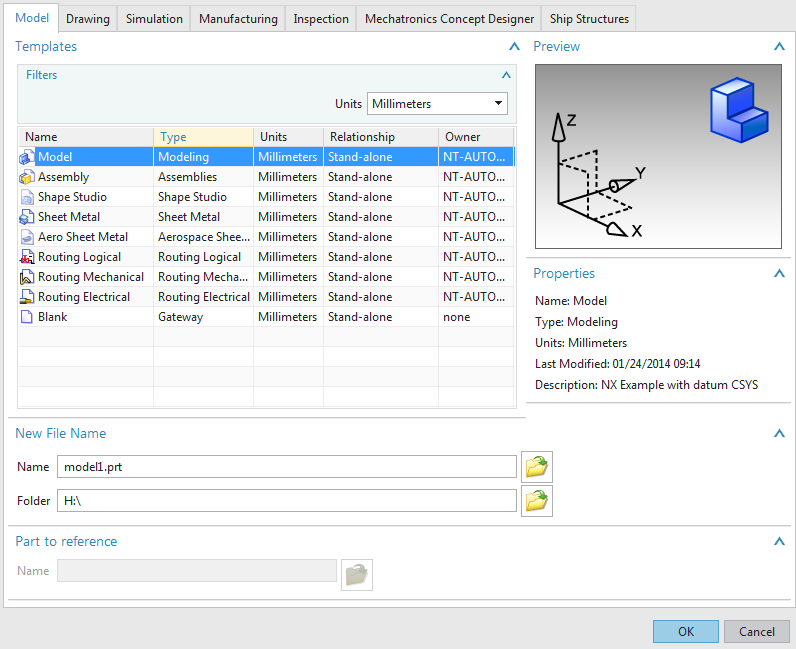Click the Model template row icon

[26, 157]
